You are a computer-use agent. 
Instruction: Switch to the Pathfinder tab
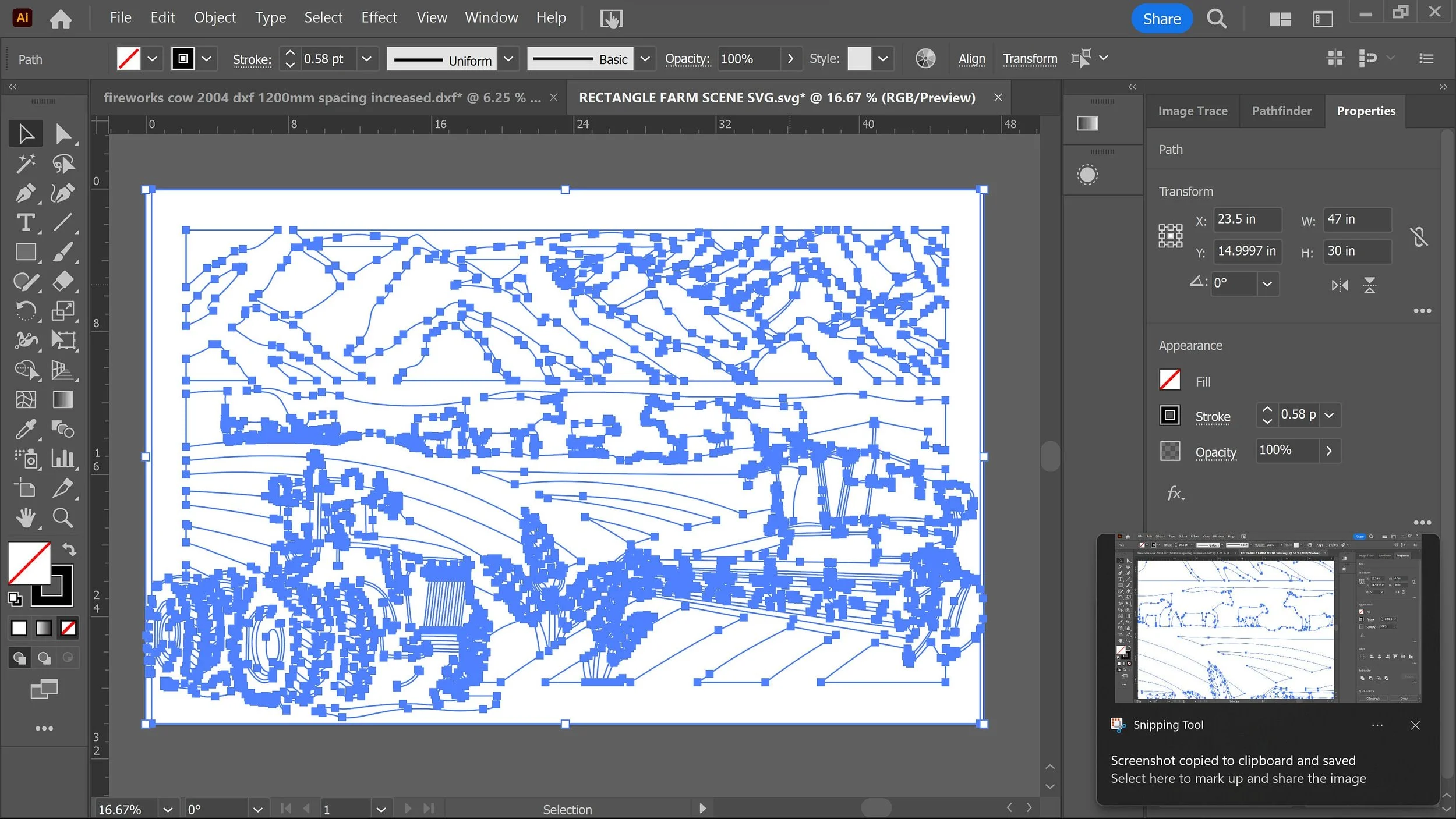[x=1281, y=111]
